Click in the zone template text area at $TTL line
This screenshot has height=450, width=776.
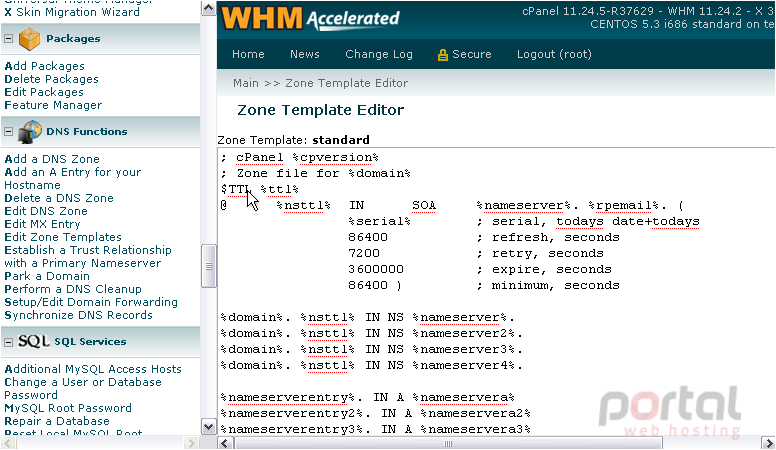(260, 190)
